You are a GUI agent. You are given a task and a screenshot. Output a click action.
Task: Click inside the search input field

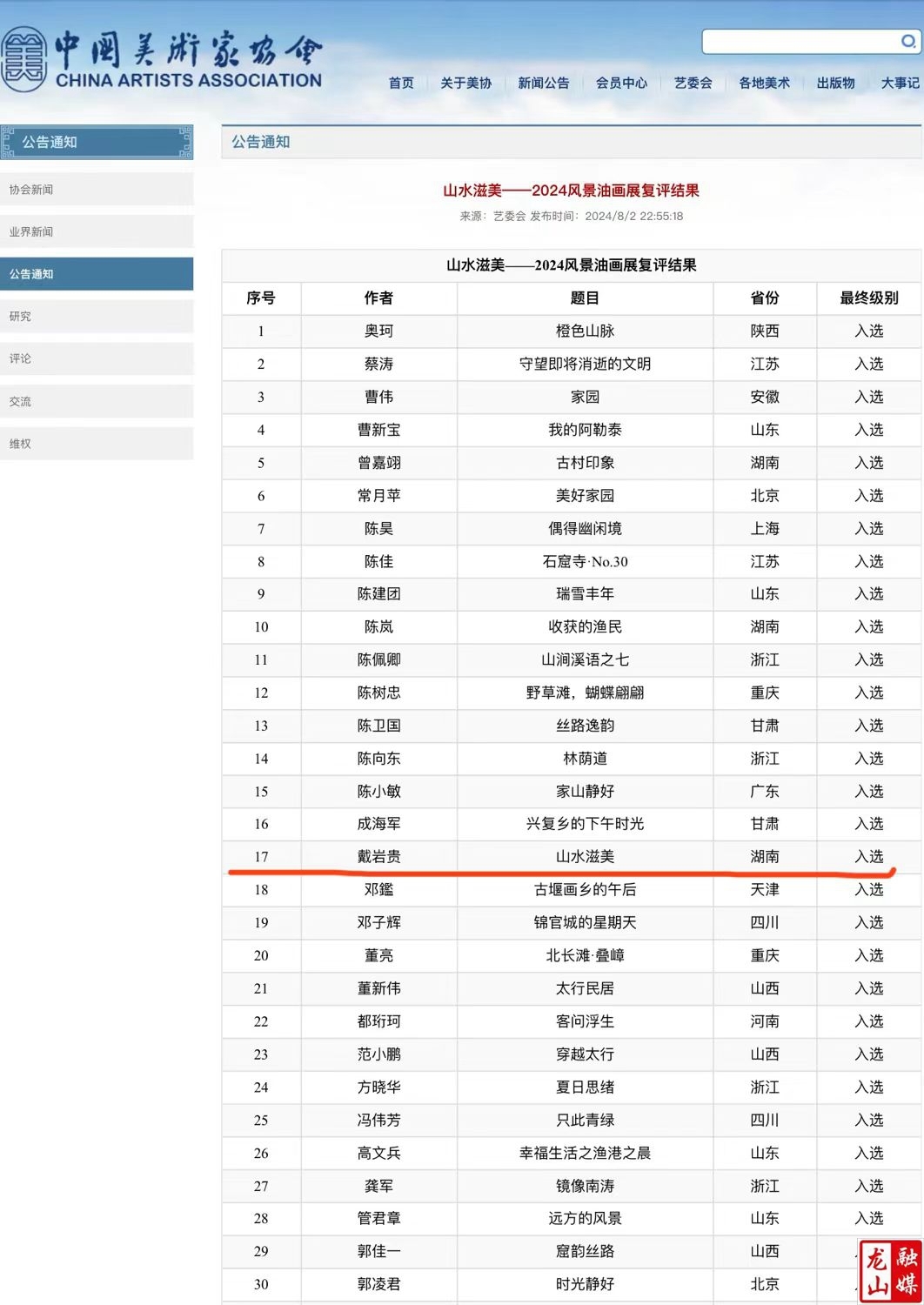click(800, 41)
